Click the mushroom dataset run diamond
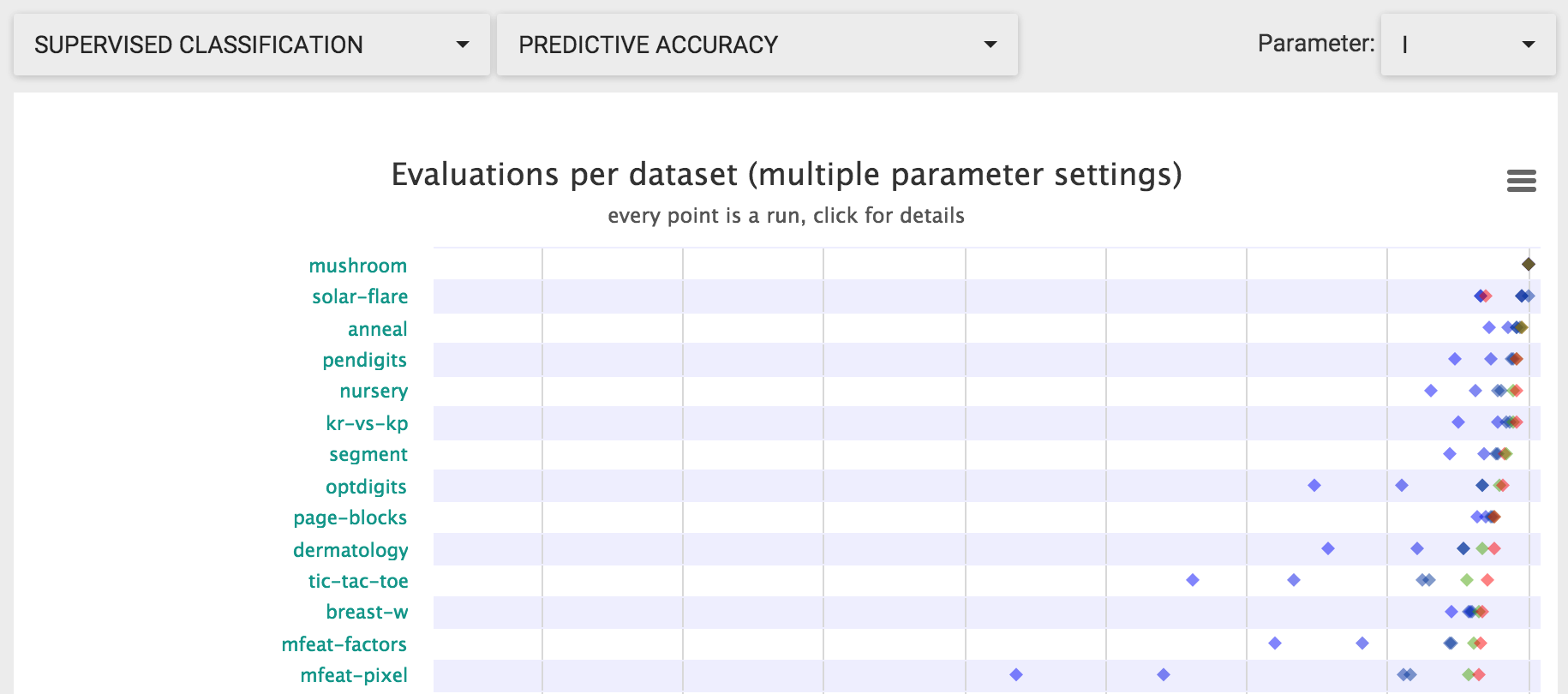1568x694 pixels. coord(1528,264)
